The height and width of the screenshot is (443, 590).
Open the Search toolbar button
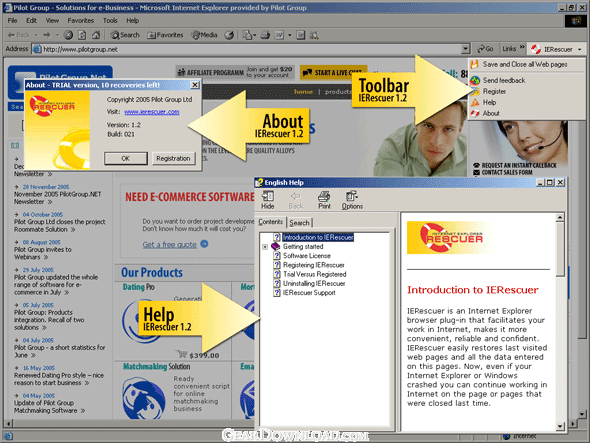[125, 35]
